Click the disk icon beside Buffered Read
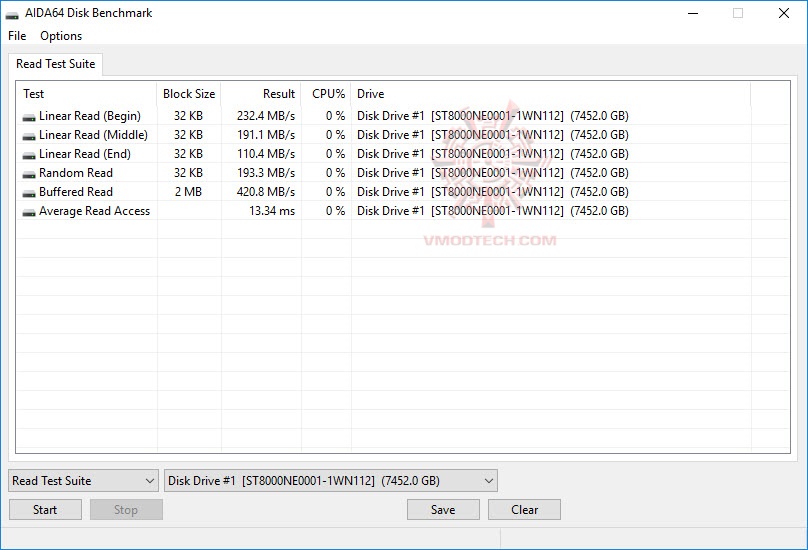 click(29, 193)
